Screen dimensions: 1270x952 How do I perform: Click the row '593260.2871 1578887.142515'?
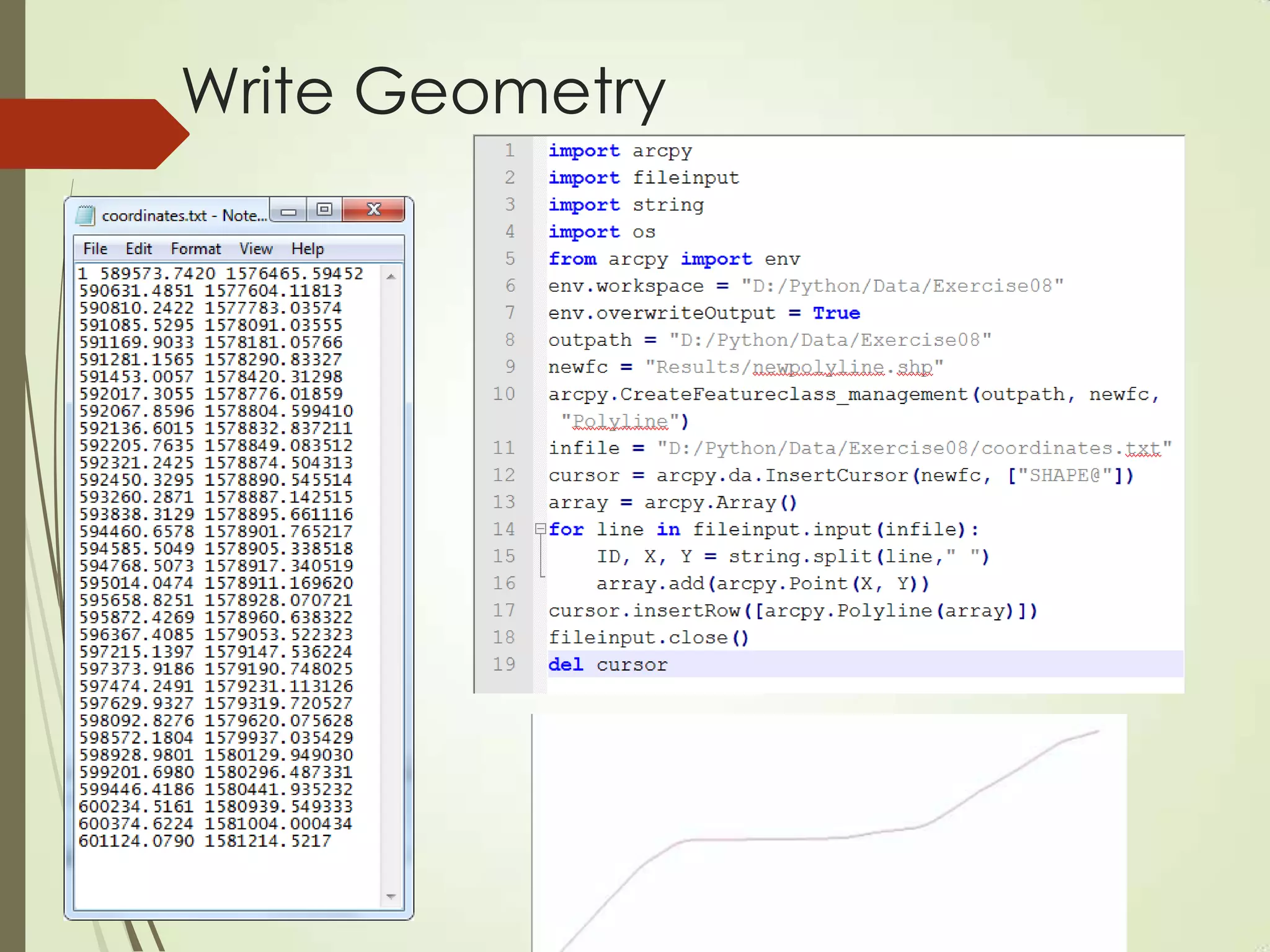[x=216, y=497]
